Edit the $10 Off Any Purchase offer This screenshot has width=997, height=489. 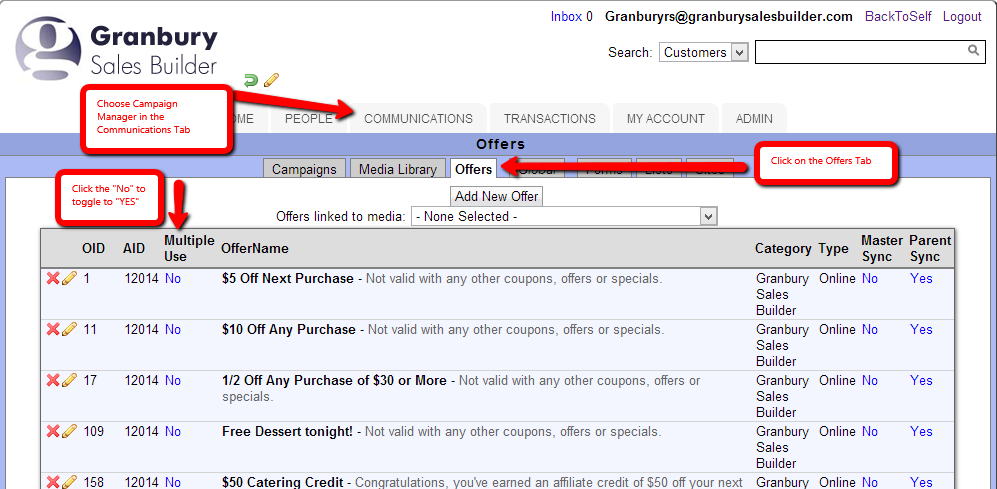coord(69,329)
